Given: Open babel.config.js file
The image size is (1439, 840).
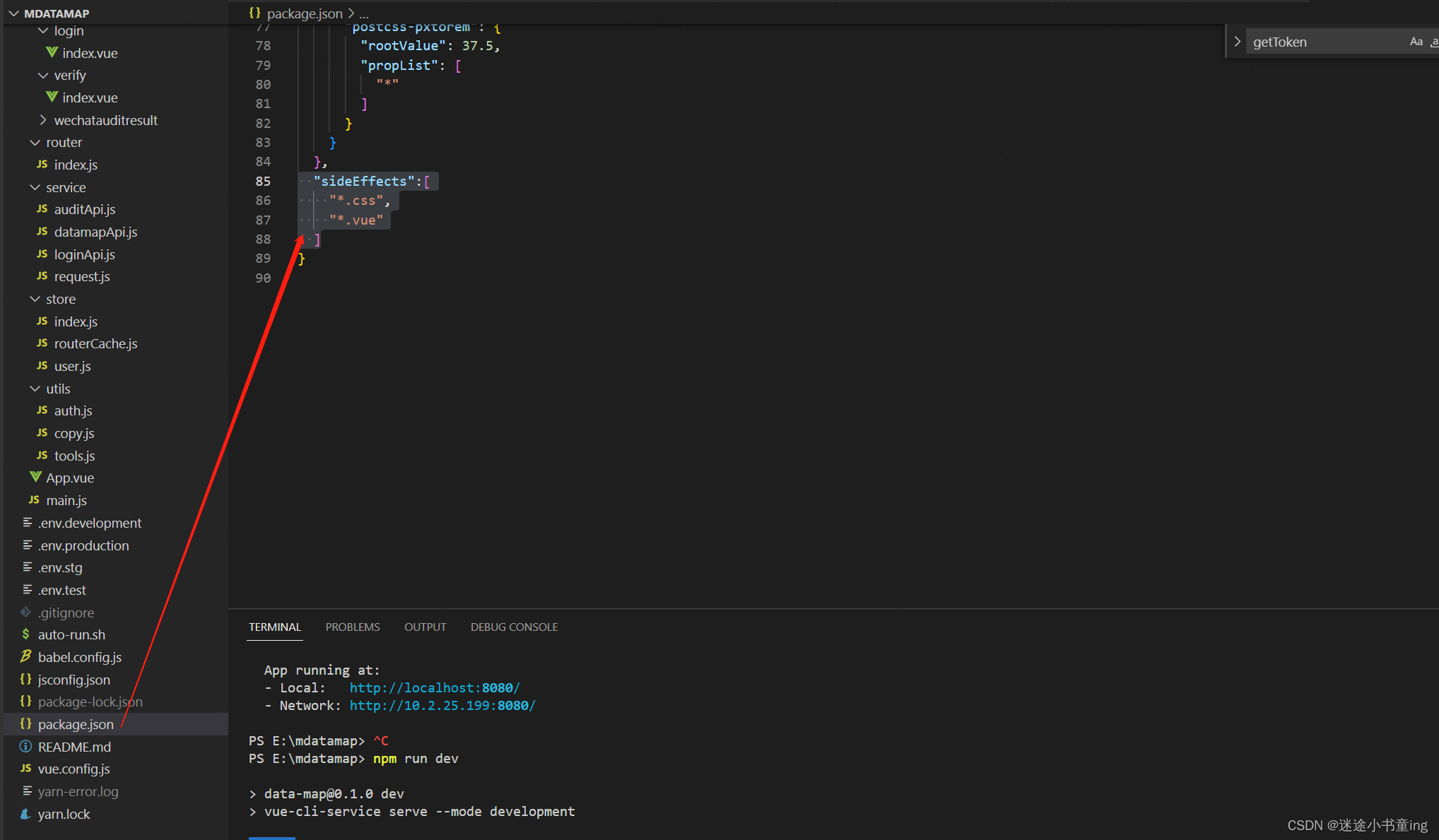Looking at the screenshot, I should click(80, 657).
